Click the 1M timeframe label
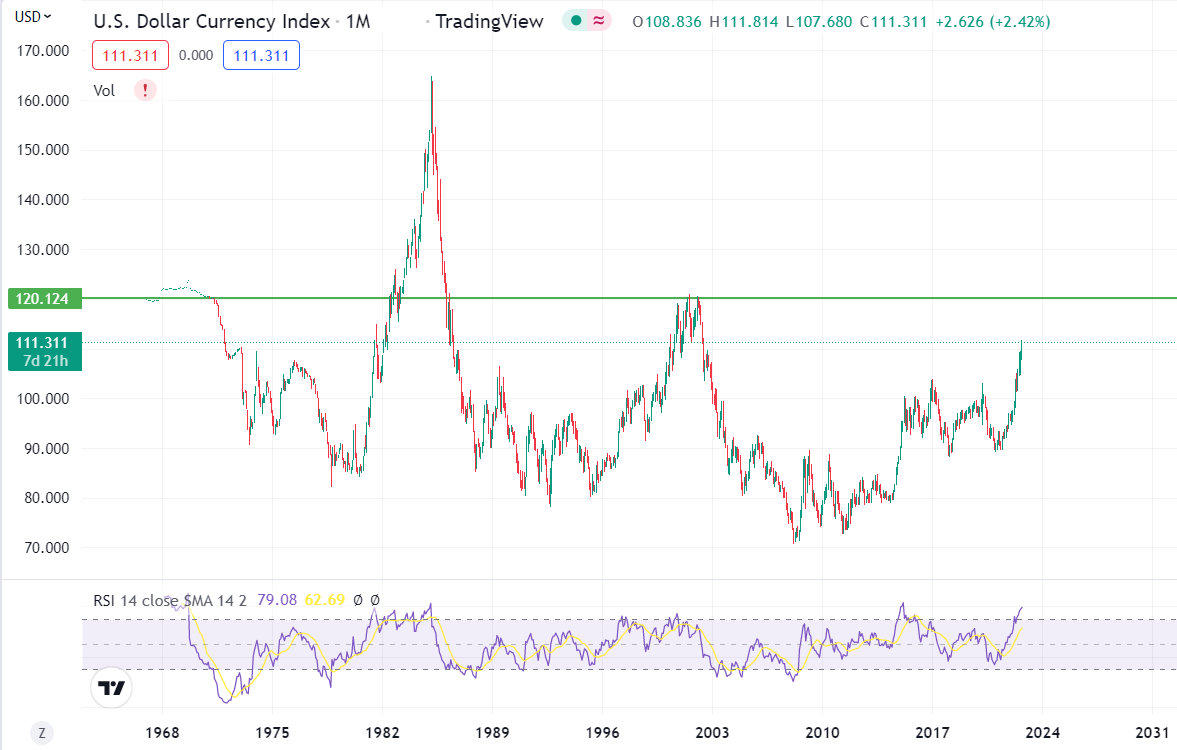This screenshot has width=1177, height=750. click(358, 22)
